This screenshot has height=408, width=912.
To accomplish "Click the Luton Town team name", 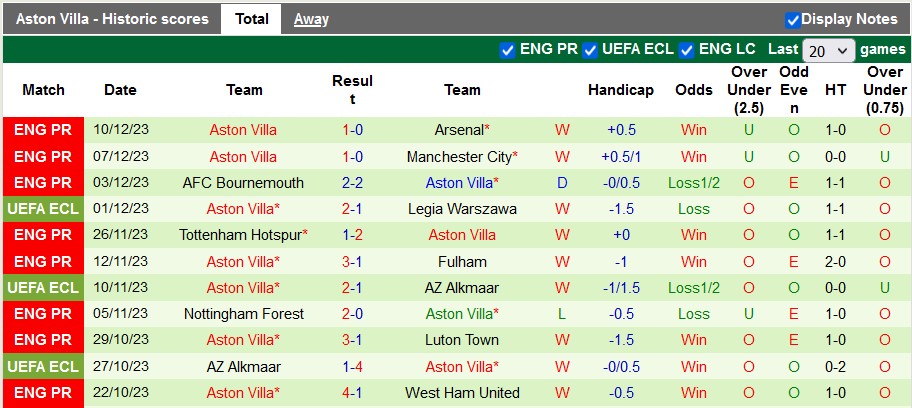I will click(462, 340).
